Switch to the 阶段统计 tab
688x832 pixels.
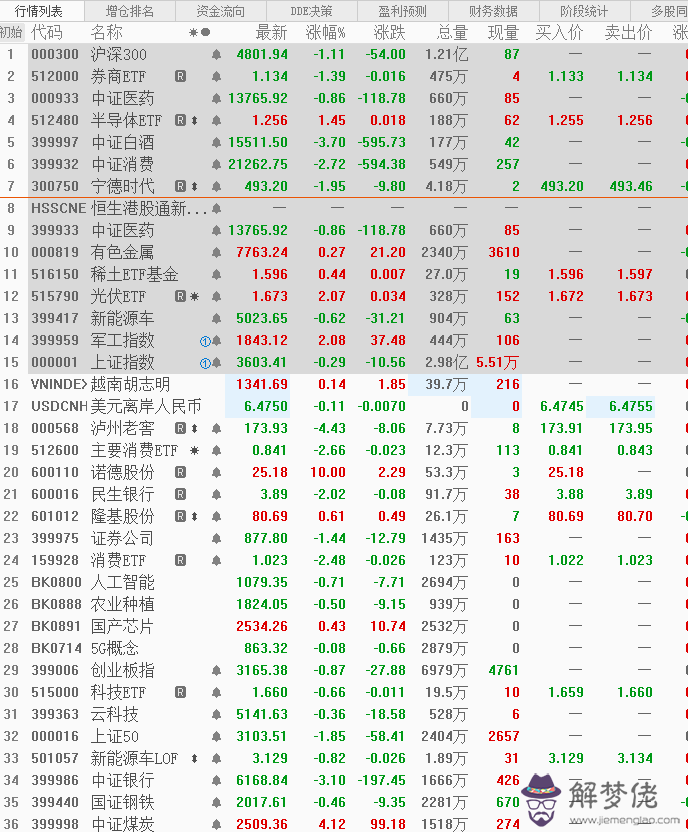tap(584, 11)
